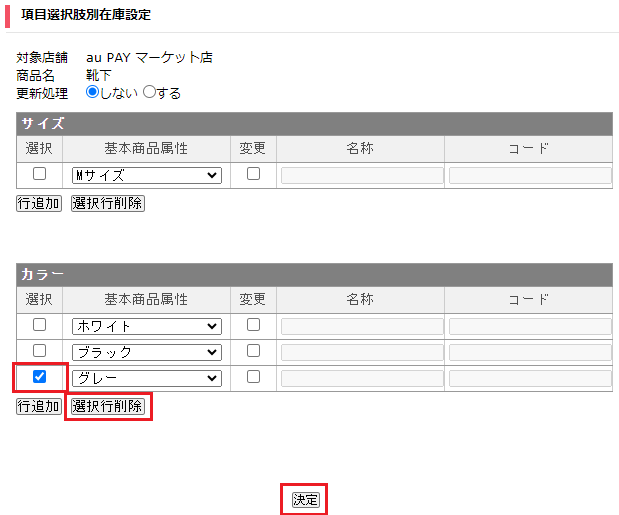Image resolution: width=619 pixels, height=515 pixels.
Task: Click the 基本商品属性 column header in カラー table
Action: [x=146, y=300]
